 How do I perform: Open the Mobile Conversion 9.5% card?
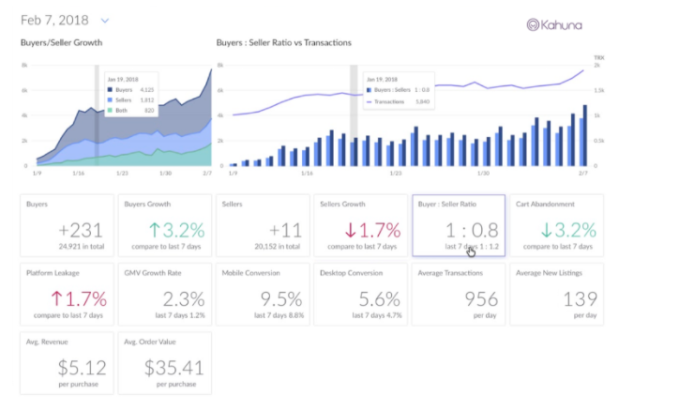click(263, 294)
